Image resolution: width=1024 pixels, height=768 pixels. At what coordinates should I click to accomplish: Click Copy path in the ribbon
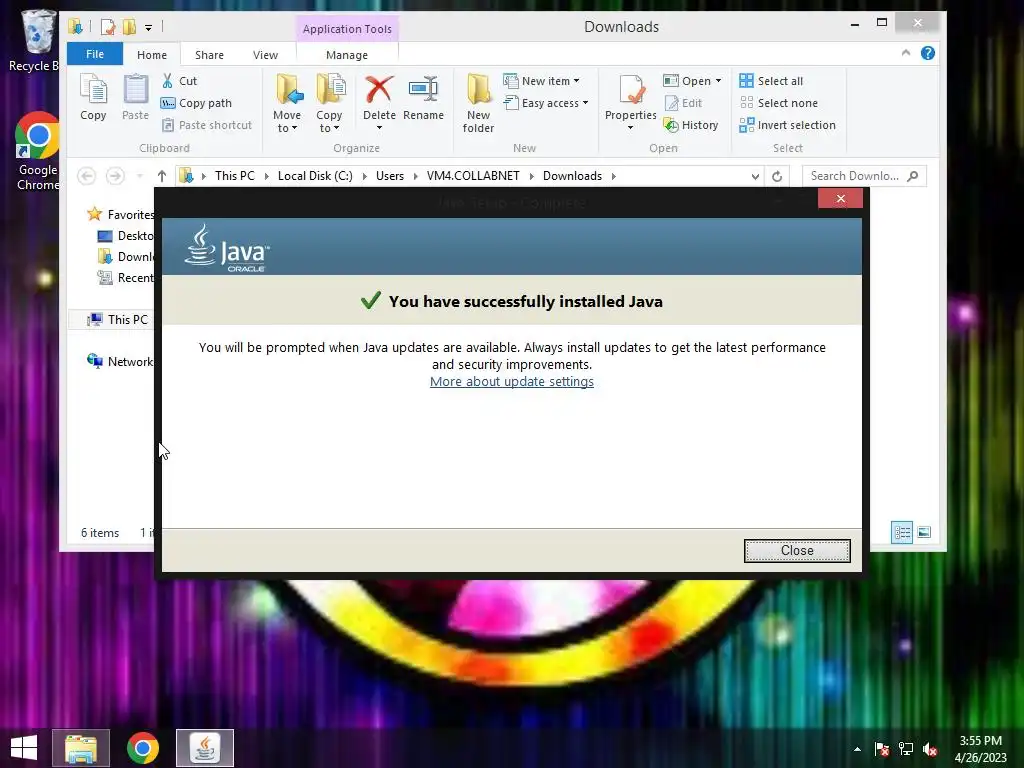pyautogui.click(x=196, y=103)
